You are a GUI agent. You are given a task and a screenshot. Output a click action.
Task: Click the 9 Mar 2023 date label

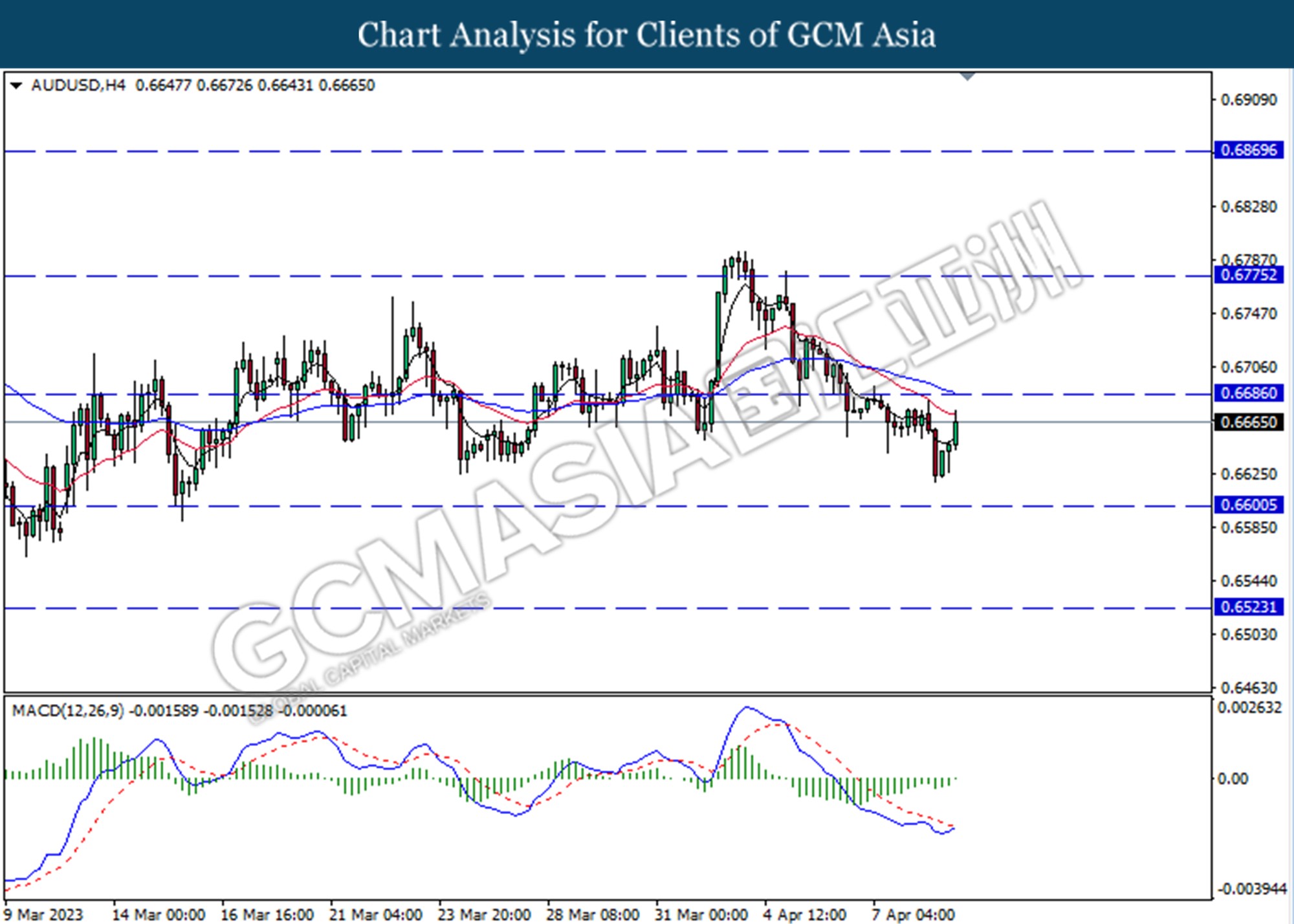coord(44,914)
